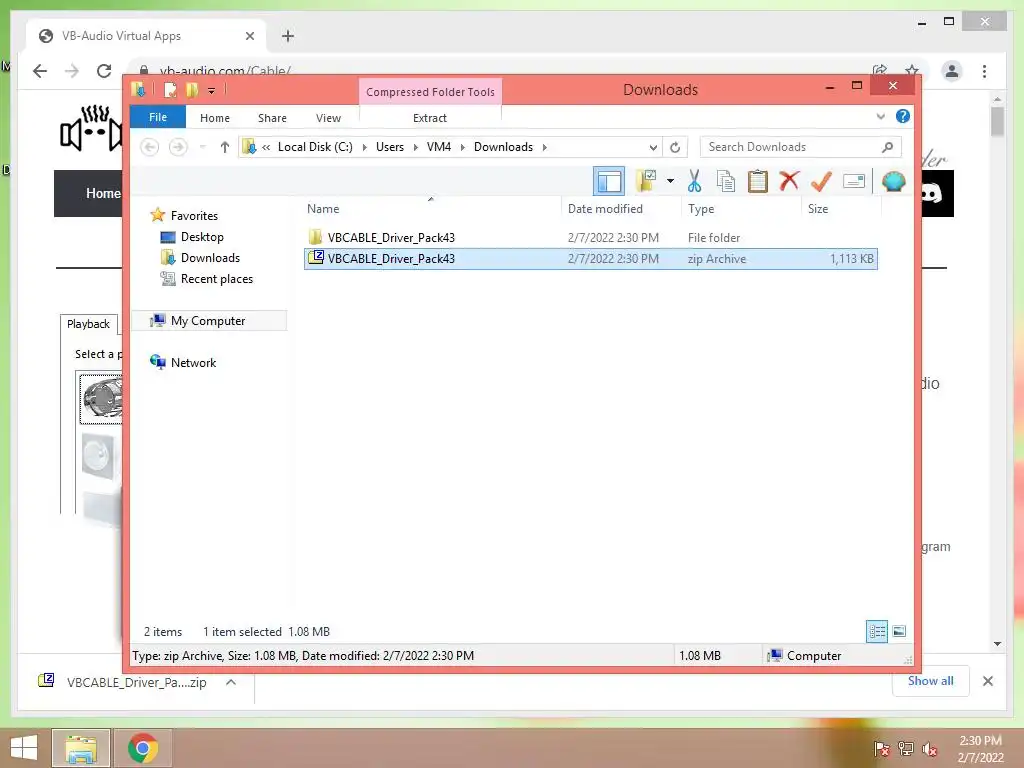This screenshot has width=1024, height=768.
Task: Open the downloaded file options chevron
Action: point(231,682)
